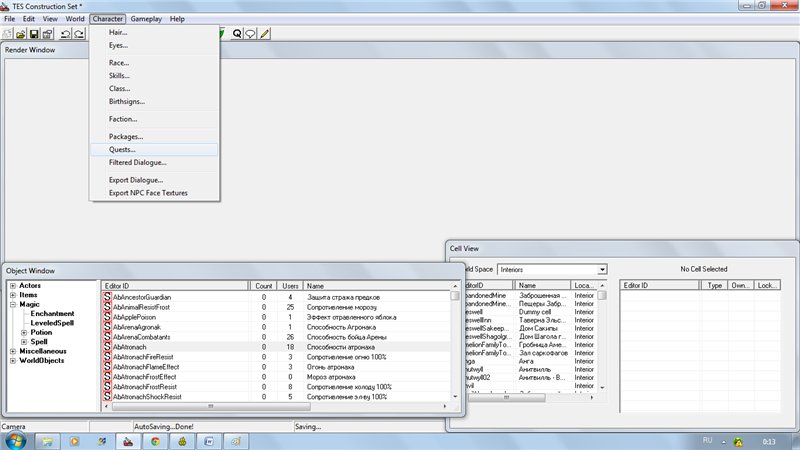
Task: Click the Cell View list down scroll arrow
Action: (x=602, y=388)
